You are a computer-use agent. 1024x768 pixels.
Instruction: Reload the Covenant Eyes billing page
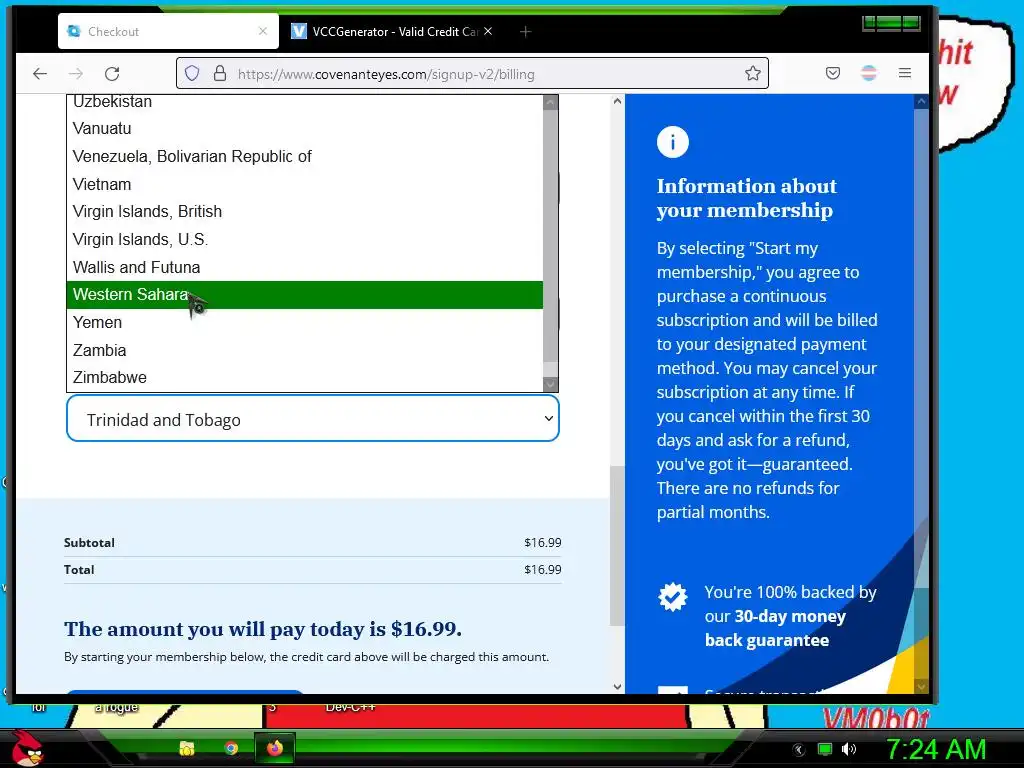tap(112, 73)
